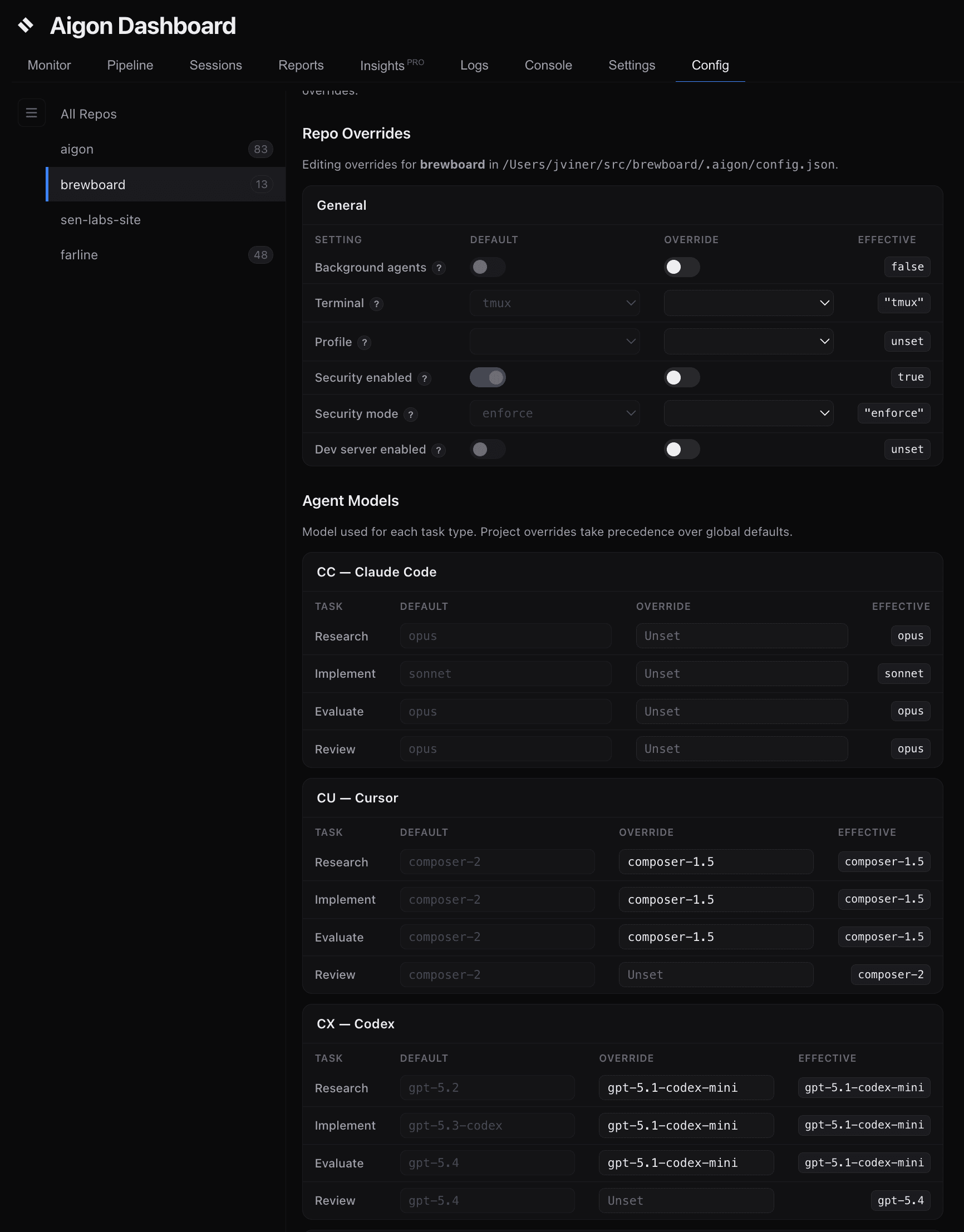
Task: Click Codex Research override field
Action: click(x=686, y=1087)
